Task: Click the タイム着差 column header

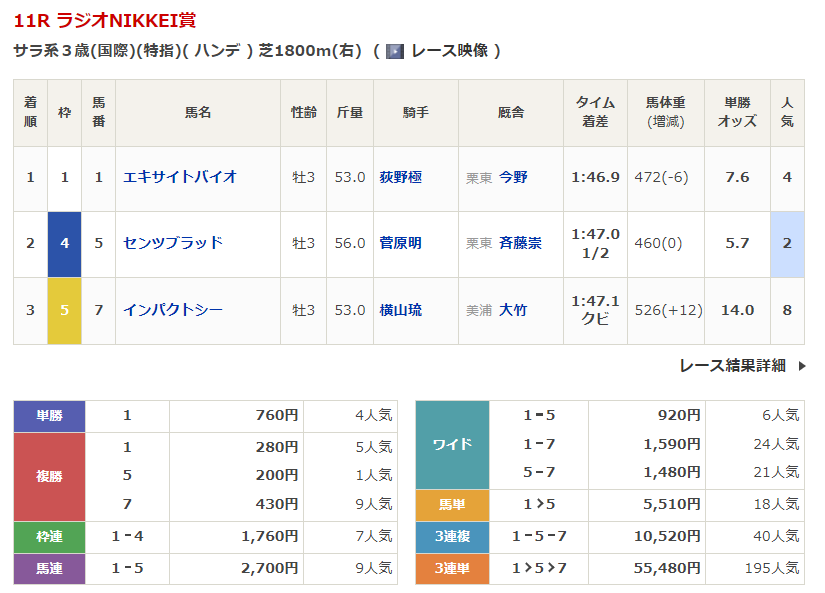Action: pos(595,112)
